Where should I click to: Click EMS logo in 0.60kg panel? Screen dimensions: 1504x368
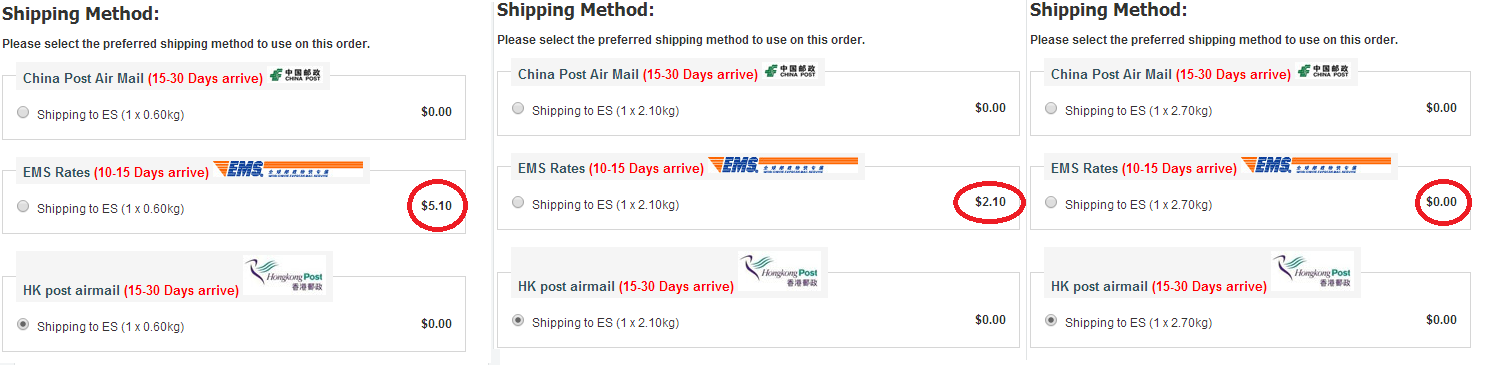point(274,170)
